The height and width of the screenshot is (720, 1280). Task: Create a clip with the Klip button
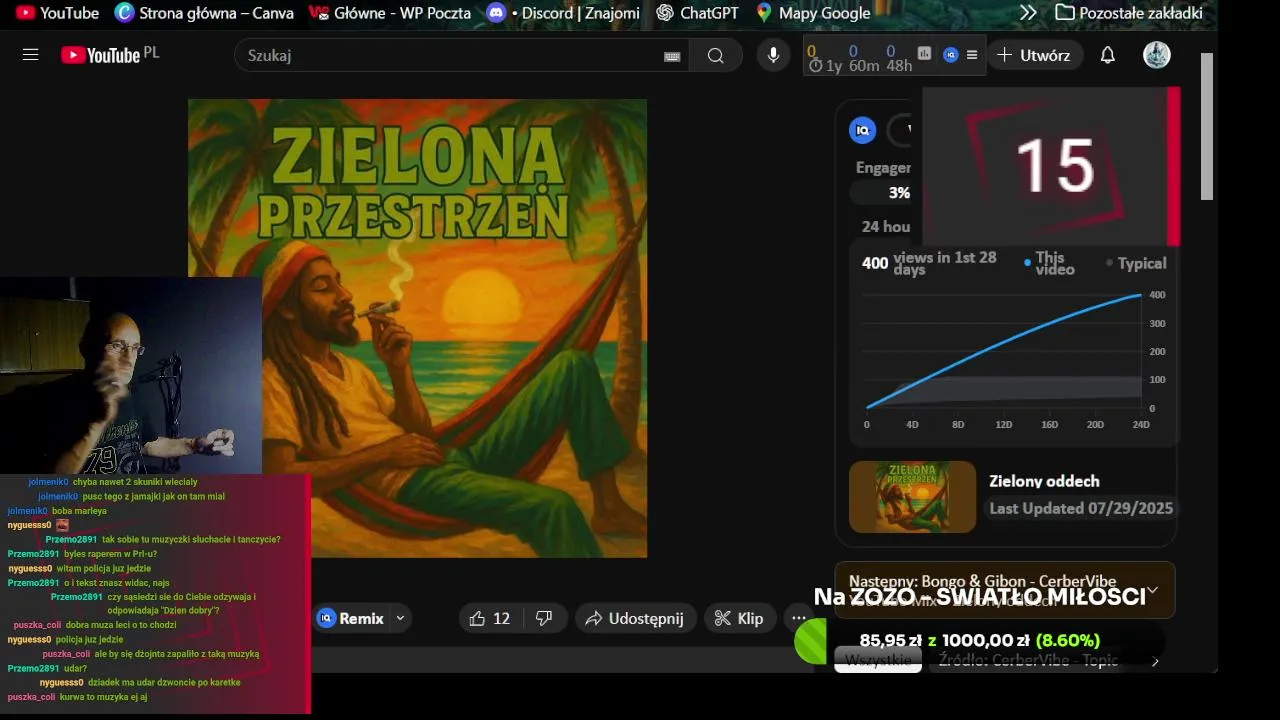click(739, 618)
